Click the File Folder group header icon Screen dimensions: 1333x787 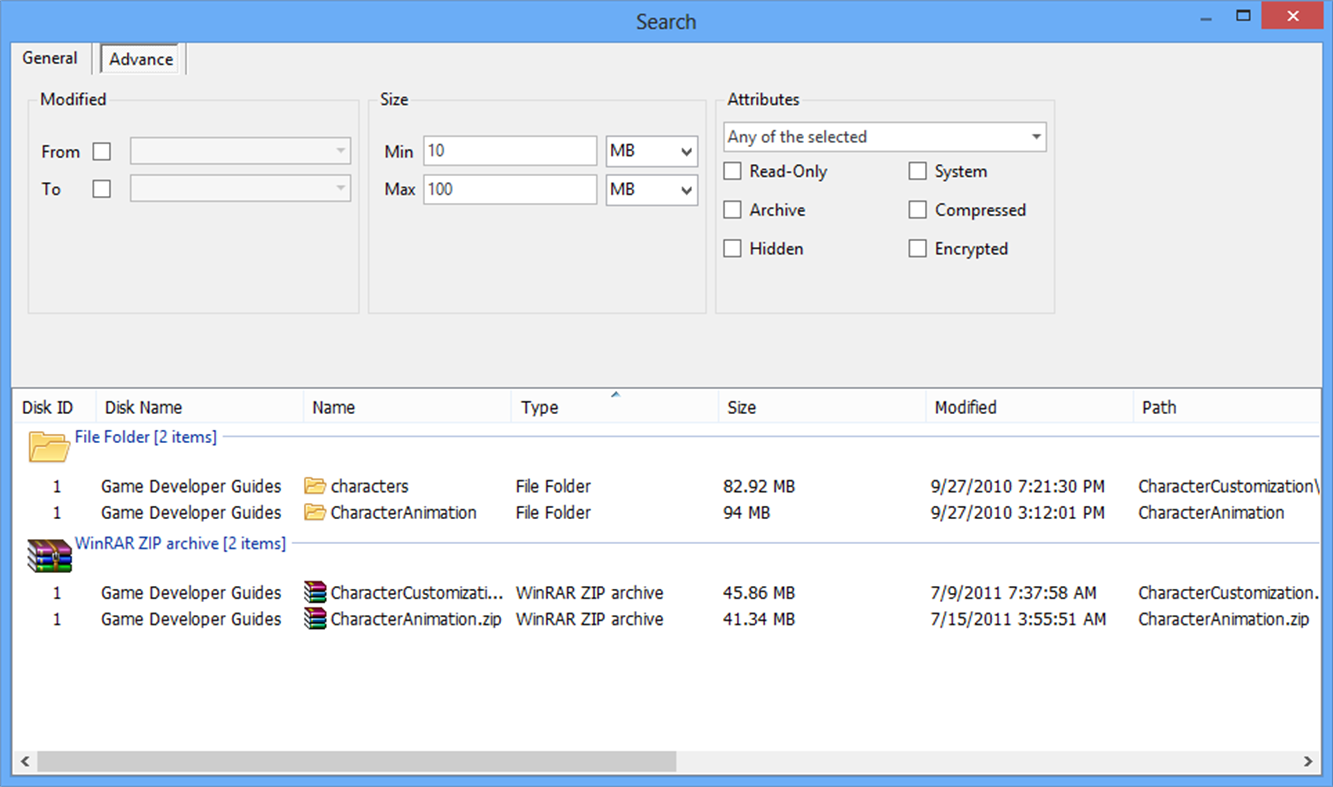(x=47, y=446)
